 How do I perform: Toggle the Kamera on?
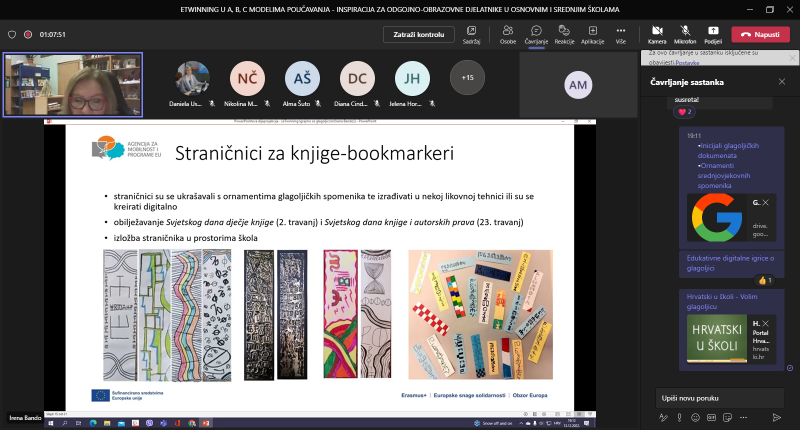pos(657,31)
